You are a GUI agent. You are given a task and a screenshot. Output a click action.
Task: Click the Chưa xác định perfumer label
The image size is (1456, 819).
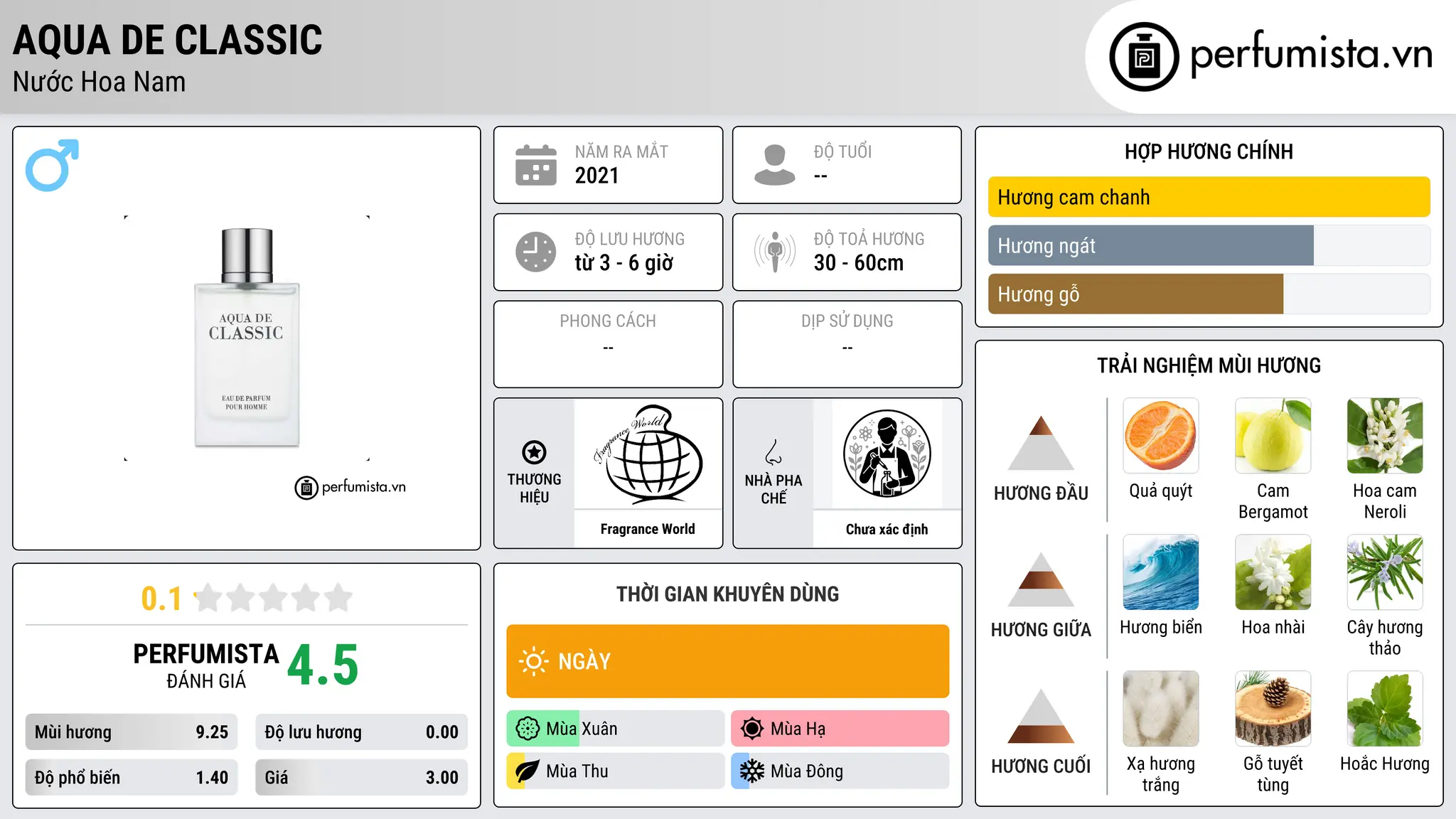click(887, 529)
